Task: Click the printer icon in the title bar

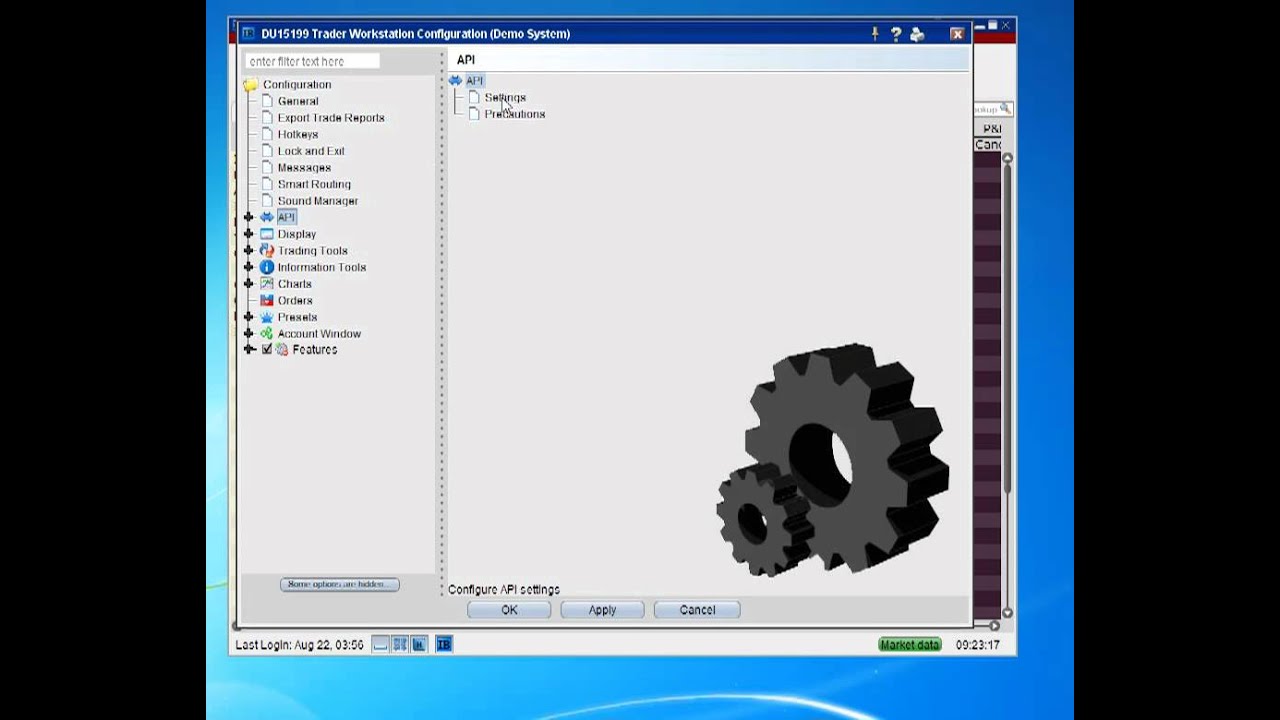Action: pos(917,34)
